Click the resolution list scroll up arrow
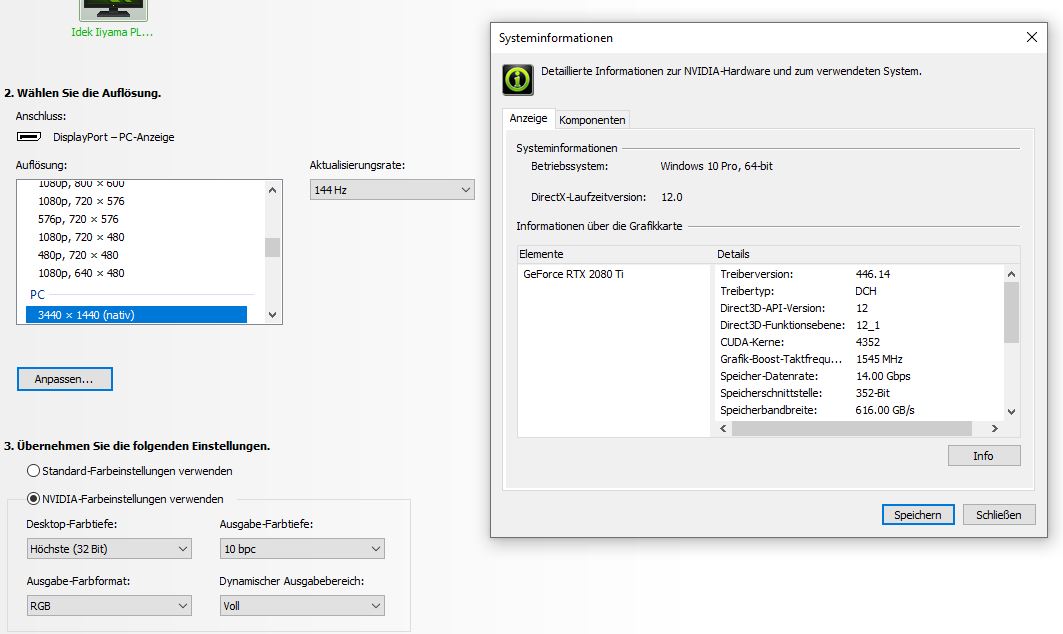 273,190
